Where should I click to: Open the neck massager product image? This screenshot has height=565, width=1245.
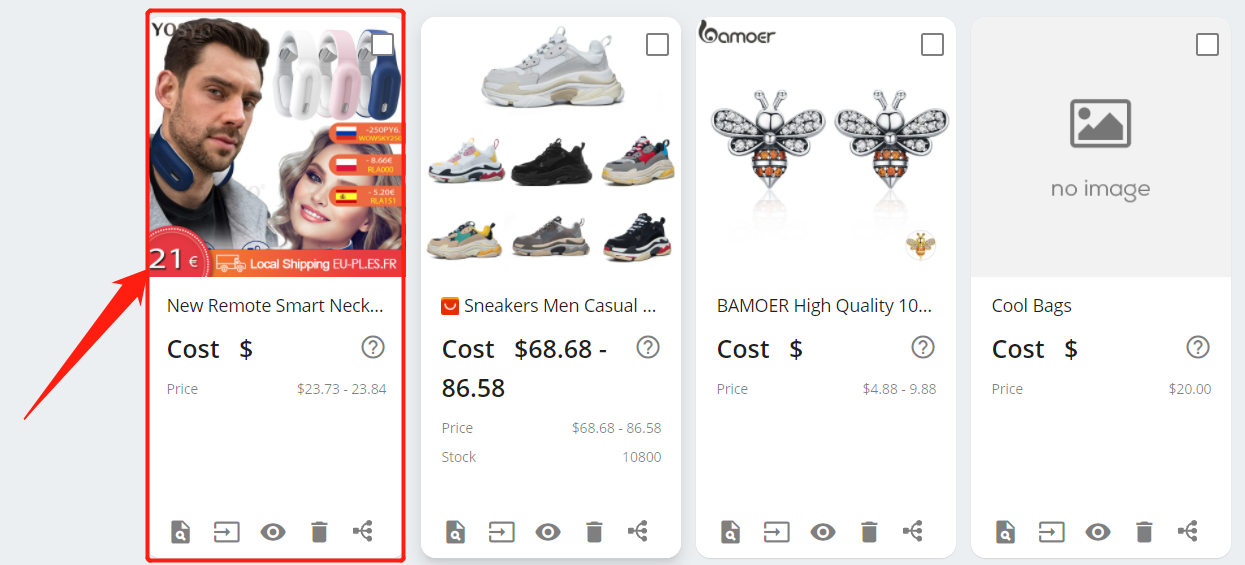(276, 147)
